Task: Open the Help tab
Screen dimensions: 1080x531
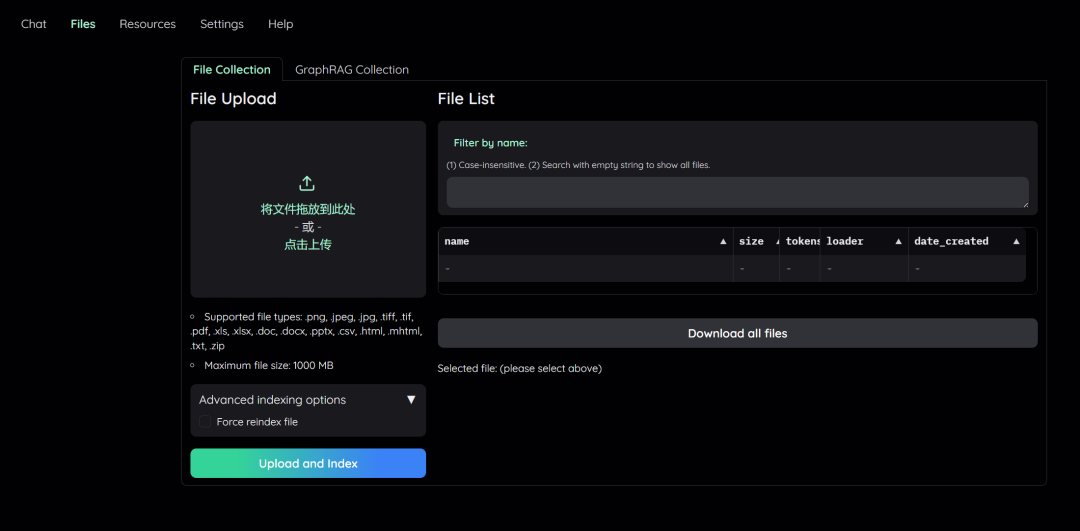Action: (x=280, y=24)
